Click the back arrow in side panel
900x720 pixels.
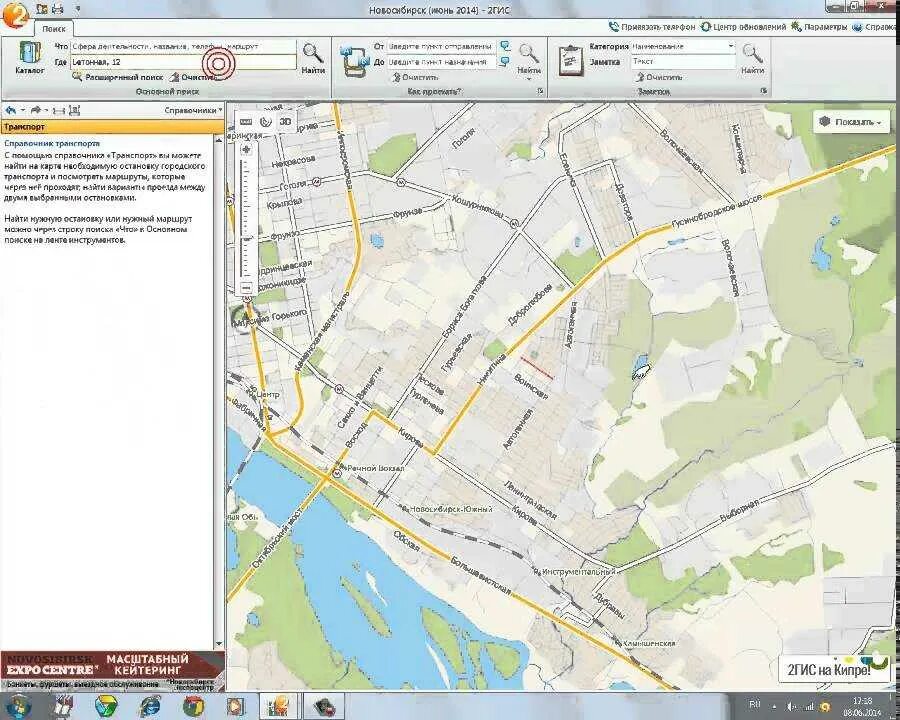coord(11,110)
